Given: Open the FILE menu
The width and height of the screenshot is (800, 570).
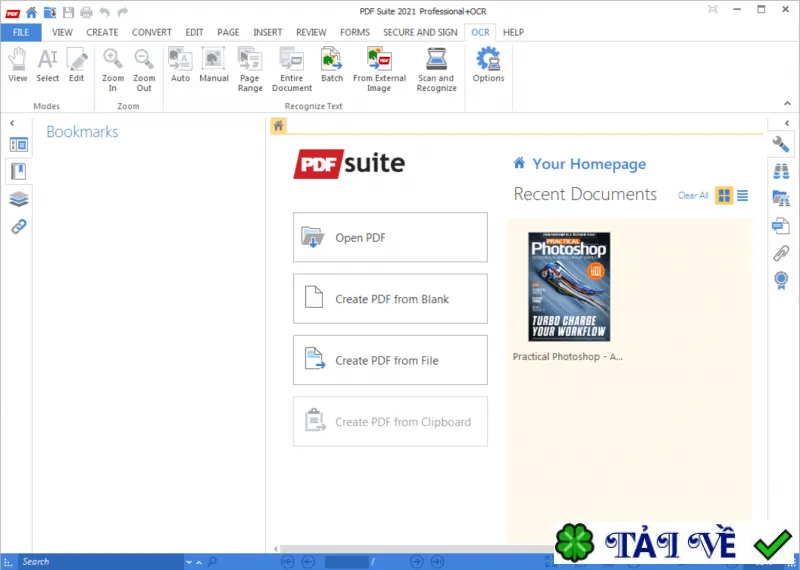Looking at the screenshot, I should [x=21, y=32].
